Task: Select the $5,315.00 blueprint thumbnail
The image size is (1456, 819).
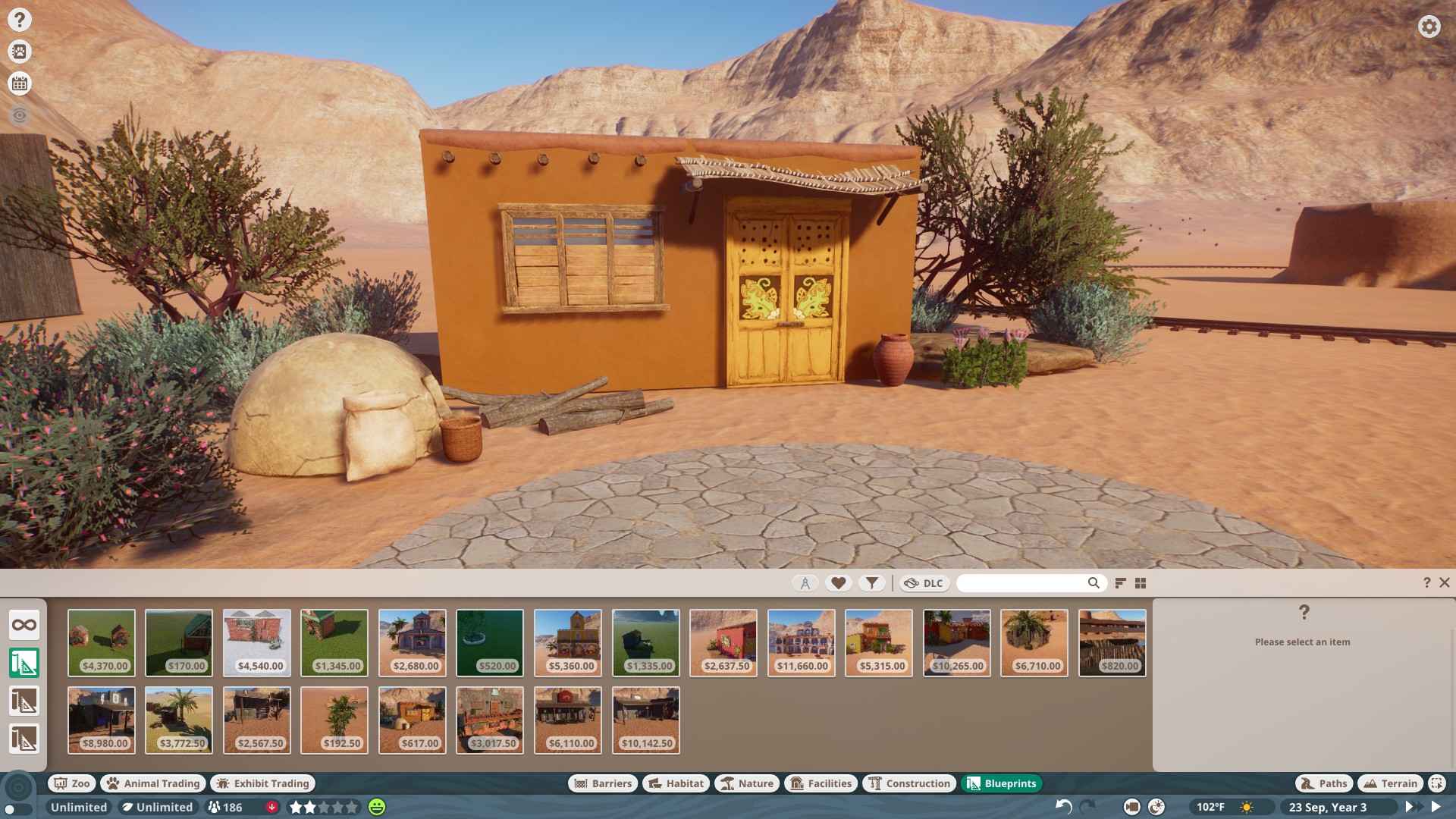Action: tap(879, 643)
